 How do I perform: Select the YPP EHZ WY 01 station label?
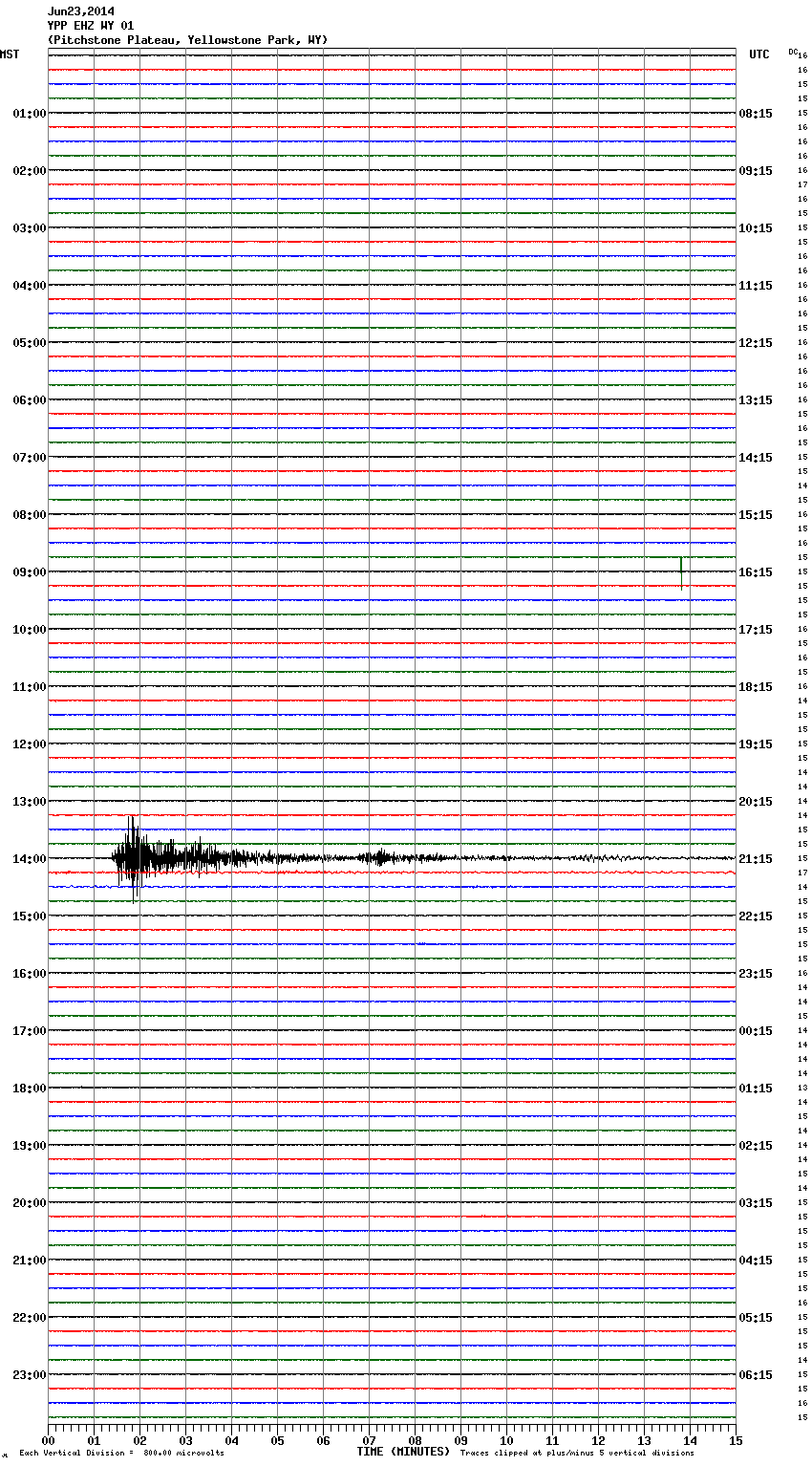tap(90, 26)
